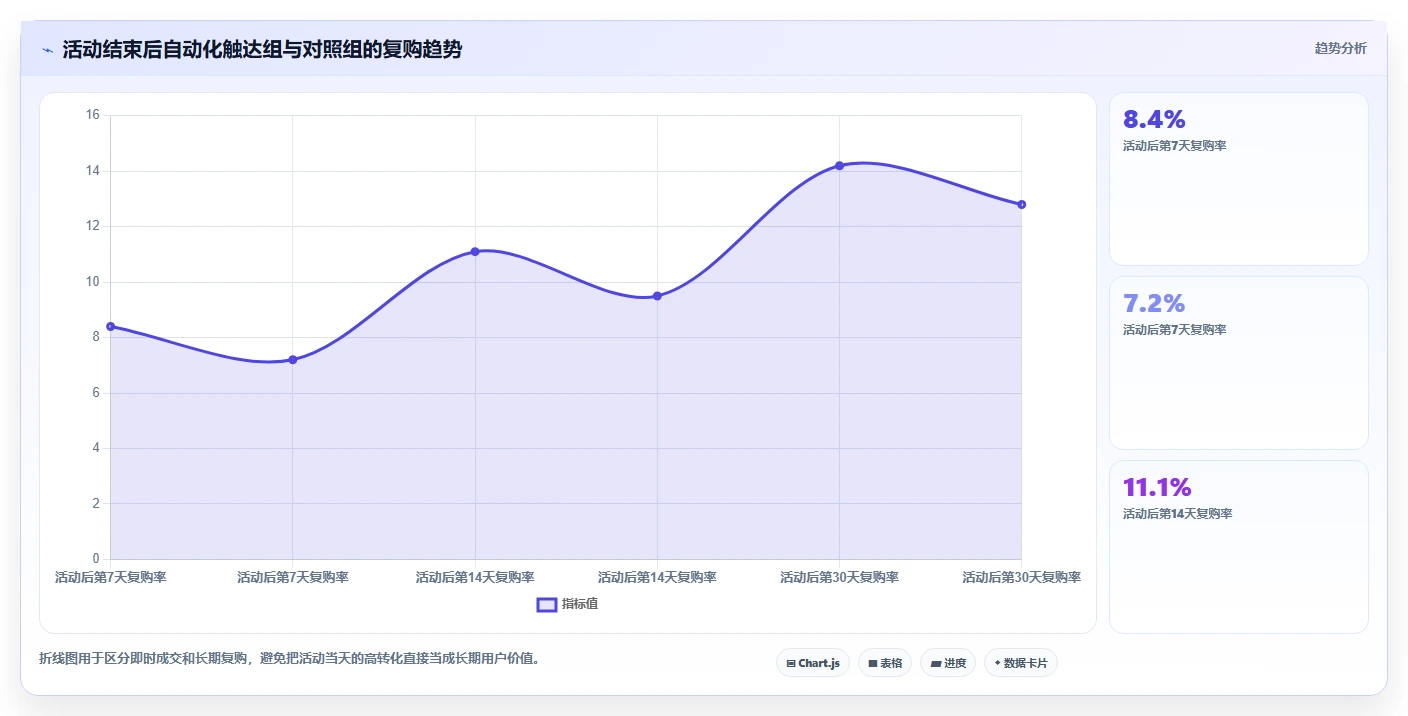Screen dimensions: 1408x716
Task: Click the purple legend swatch box
Action: point(547,604)
